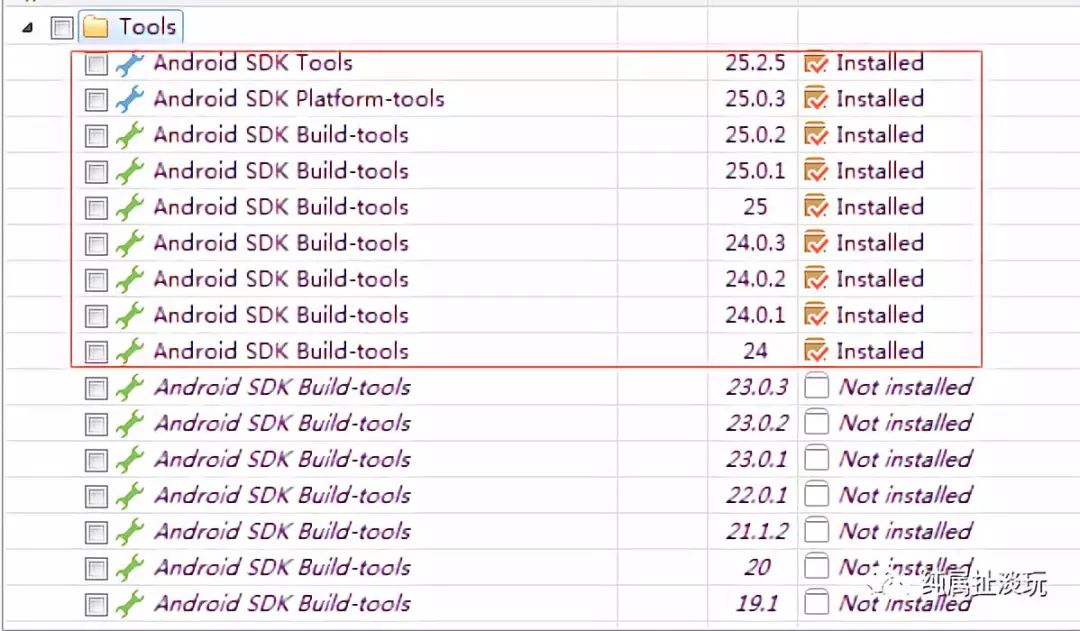Click green wrench icon of Build-tools 24.0.3

tap(129, 243)
